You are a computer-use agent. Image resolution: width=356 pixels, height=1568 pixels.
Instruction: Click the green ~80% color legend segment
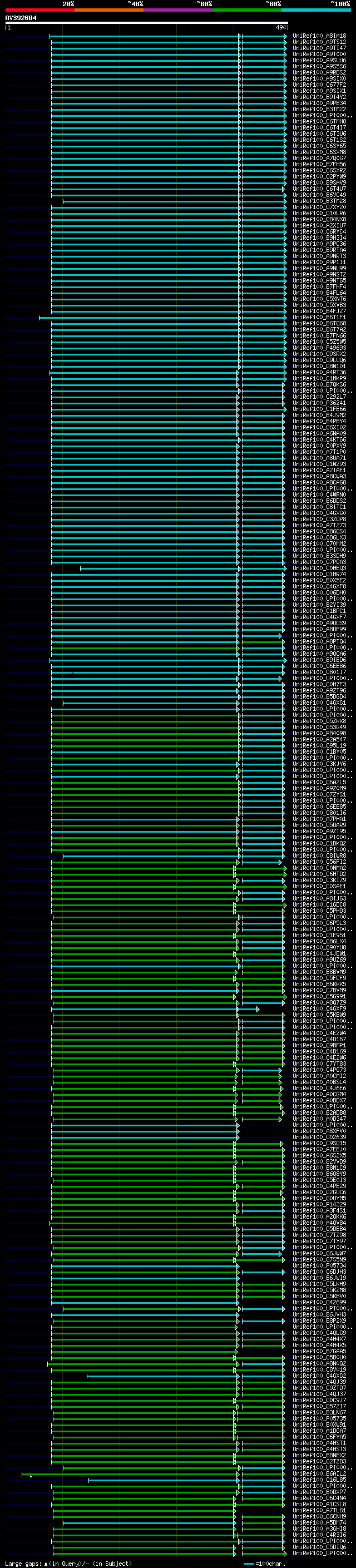pyautogui.click(x=247, y=10)
